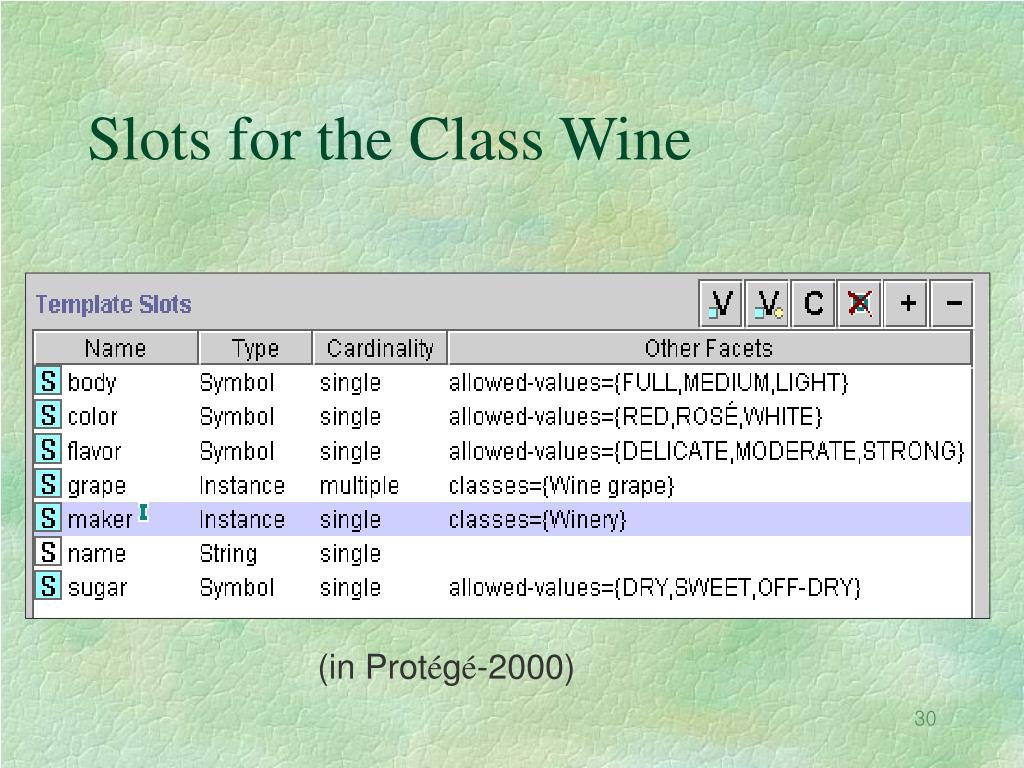The image size is (1024, 768).
Task: Select the highlighted maker slot row
Action: pyautogui.click(x=502, y=519)
